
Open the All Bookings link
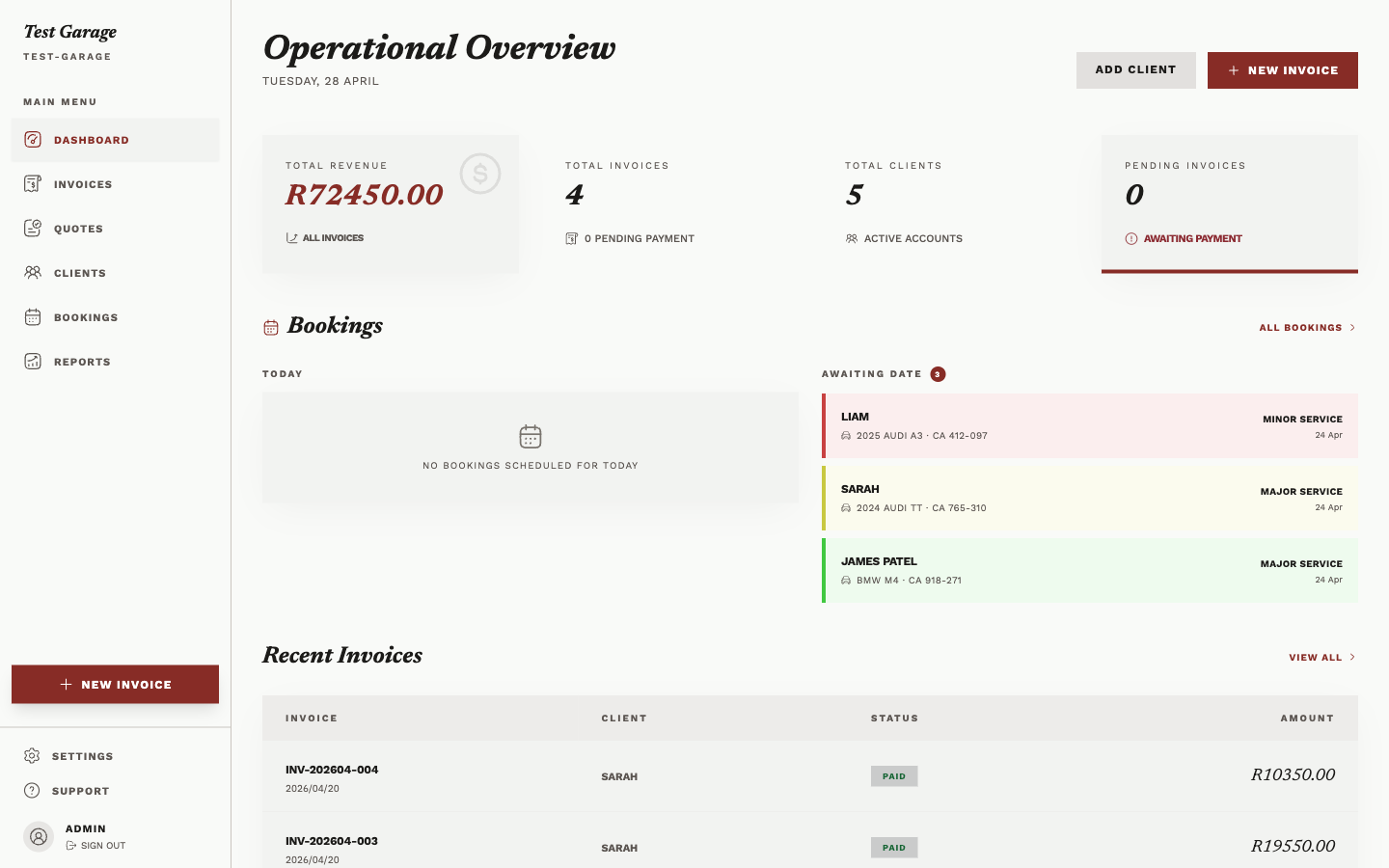coord(1308,328)
